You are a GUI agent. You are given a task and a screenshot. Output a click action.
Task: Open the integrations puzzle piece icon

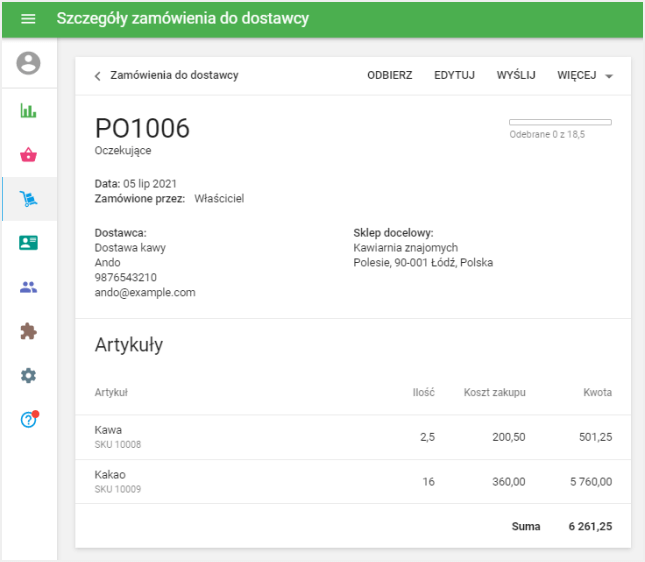[x=28, y=331]
